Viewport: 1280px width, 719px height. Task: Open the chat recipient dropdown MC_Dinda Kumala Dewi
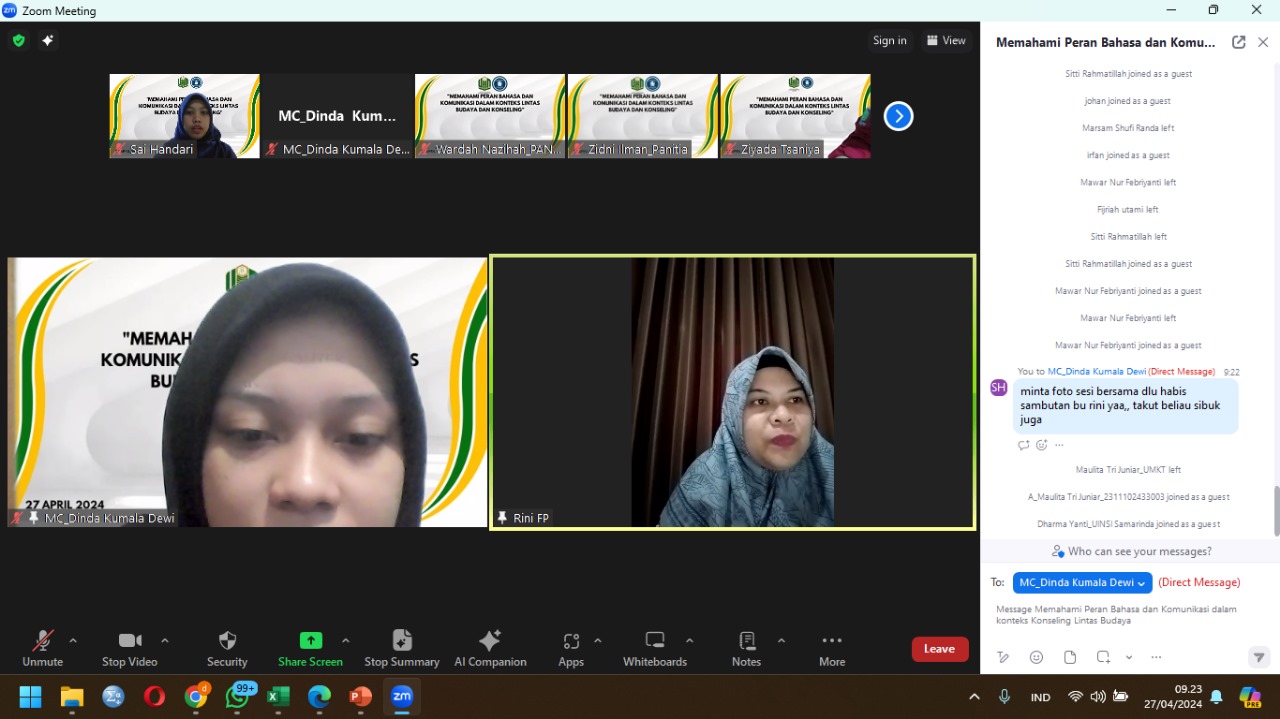pos(1082,582)
